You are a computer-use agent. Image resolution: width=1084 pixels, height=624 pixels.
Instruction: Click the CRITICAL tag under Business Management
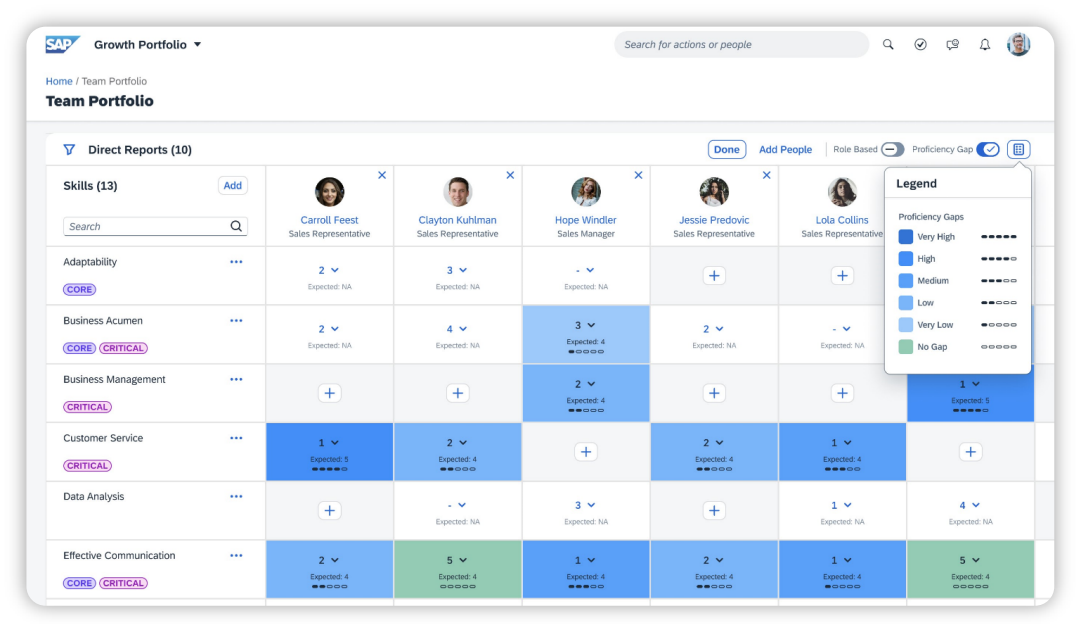click(x=87, y=407)
